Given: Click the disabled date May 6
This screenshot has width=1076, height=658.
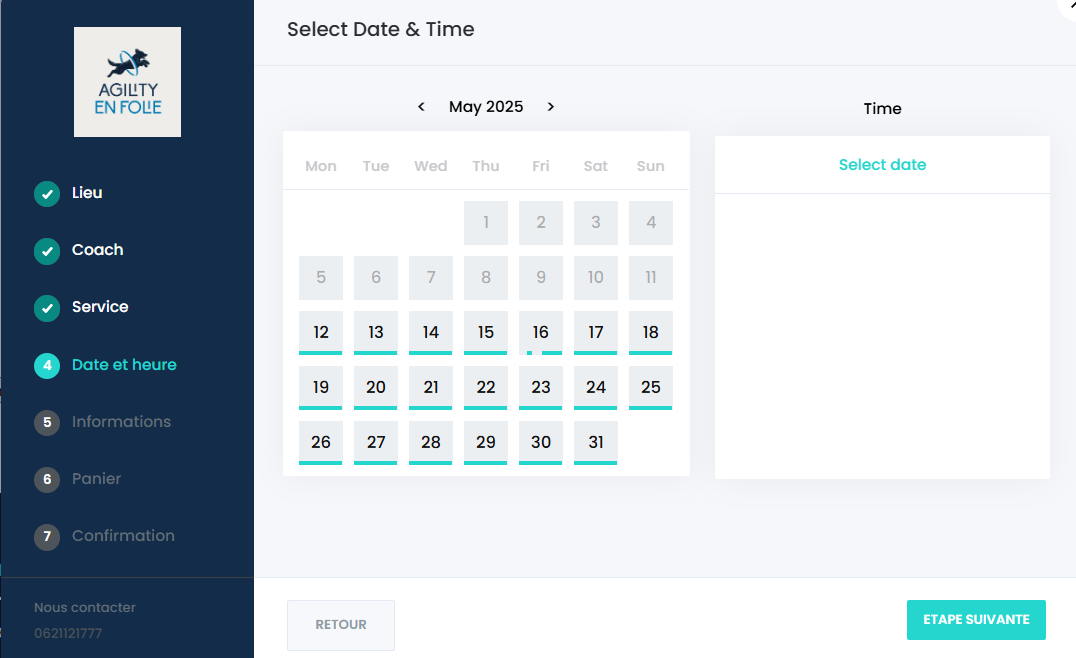Looking at the screenshot, I should 375,278.
